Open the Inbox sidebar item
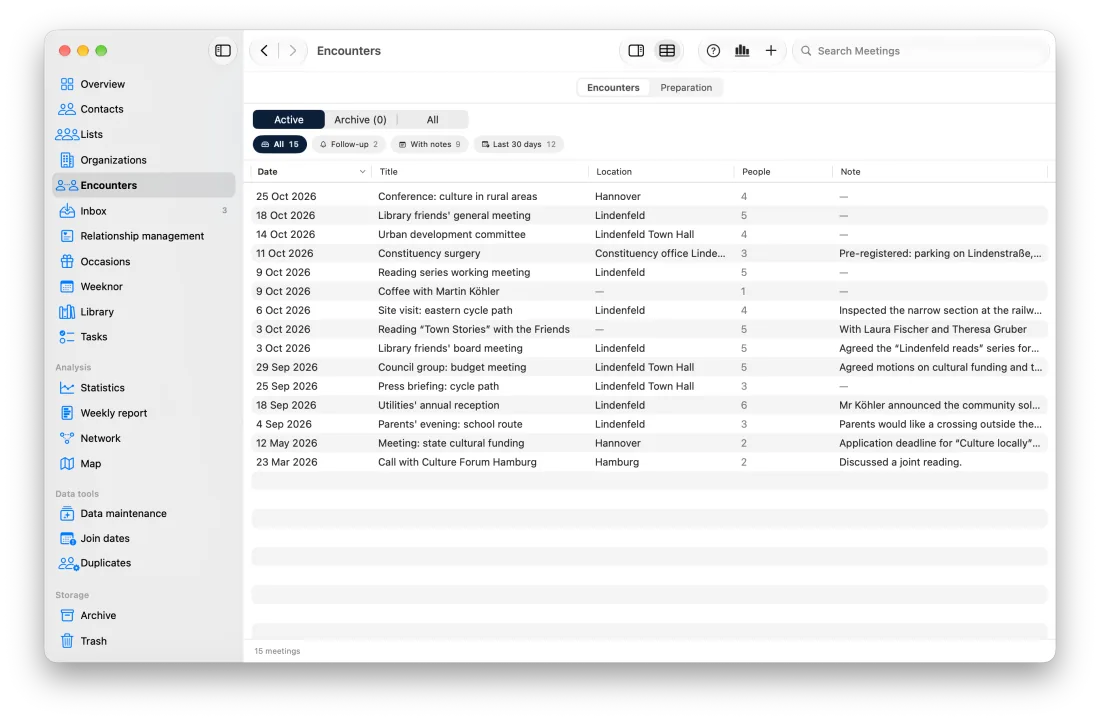1100x721 pixels. tap(144, 211)
